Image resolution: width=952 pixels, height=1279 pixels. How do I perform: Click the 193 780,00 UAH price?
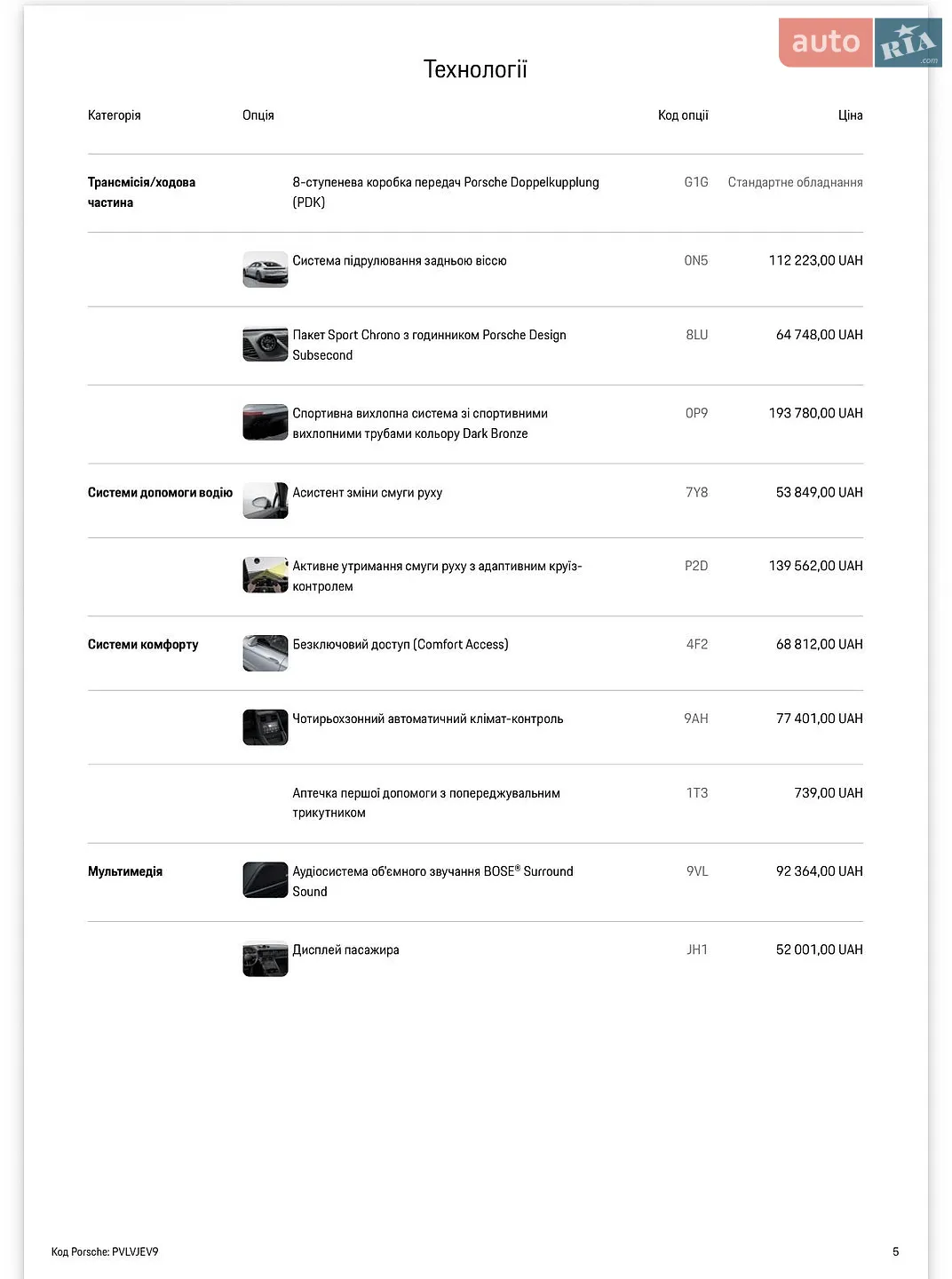[x=815, y=413]
